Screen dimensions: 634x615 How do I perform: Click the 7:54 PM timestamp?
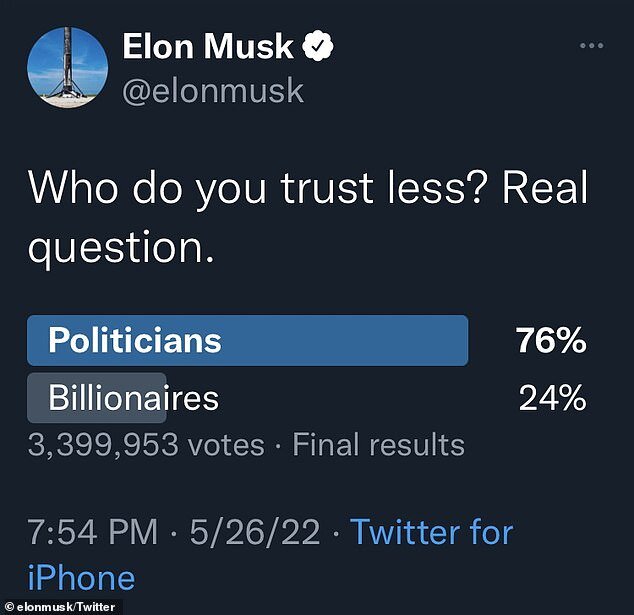(x=92, y=532)
